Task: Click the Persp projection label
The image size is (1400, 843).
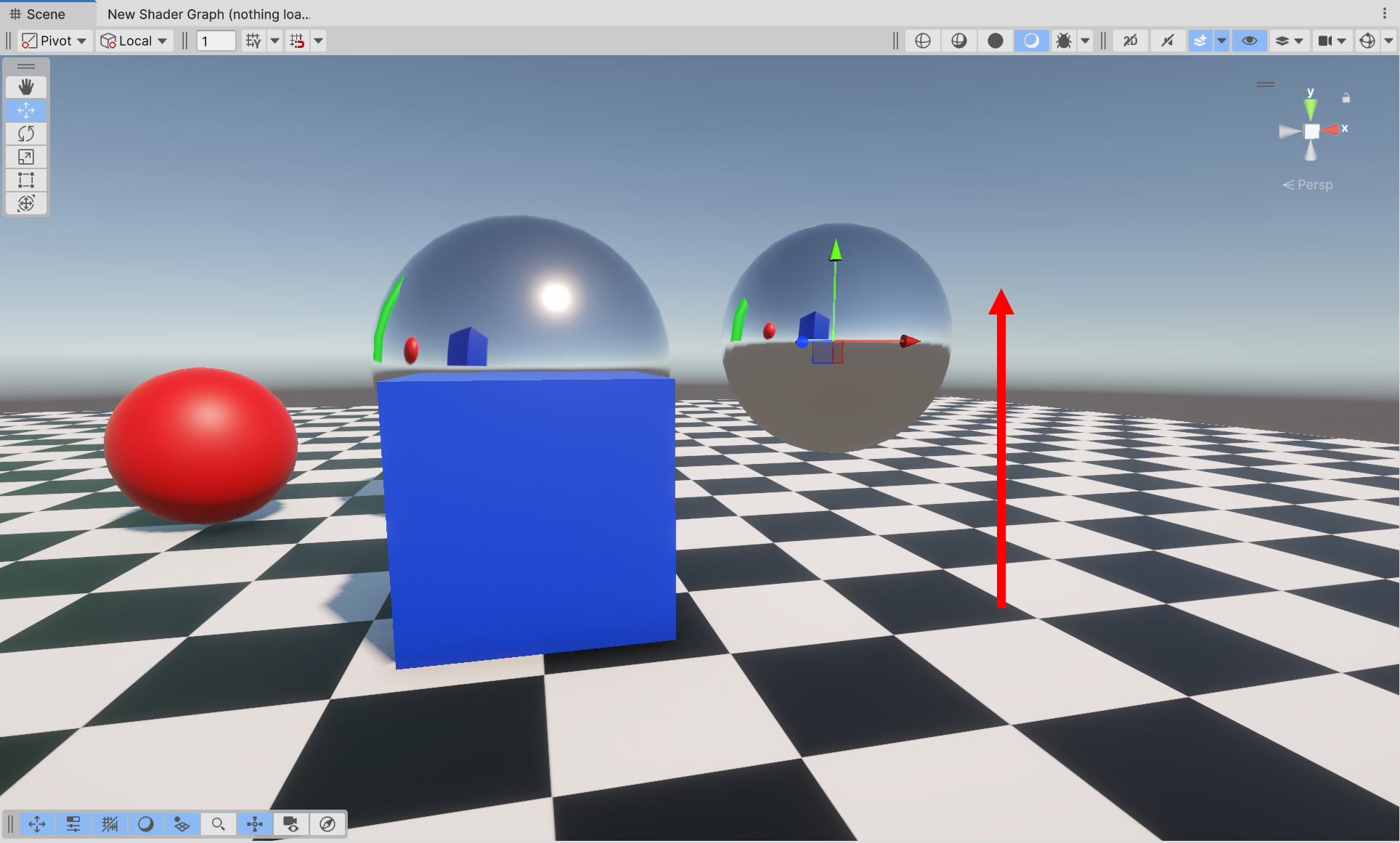Action: coord(1314,184)
